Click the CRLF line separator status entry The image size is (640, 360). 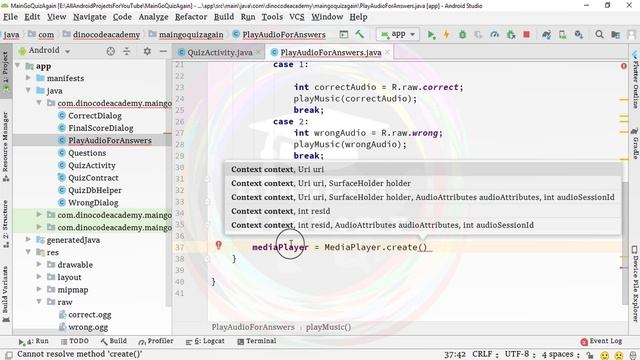(485, 354)
